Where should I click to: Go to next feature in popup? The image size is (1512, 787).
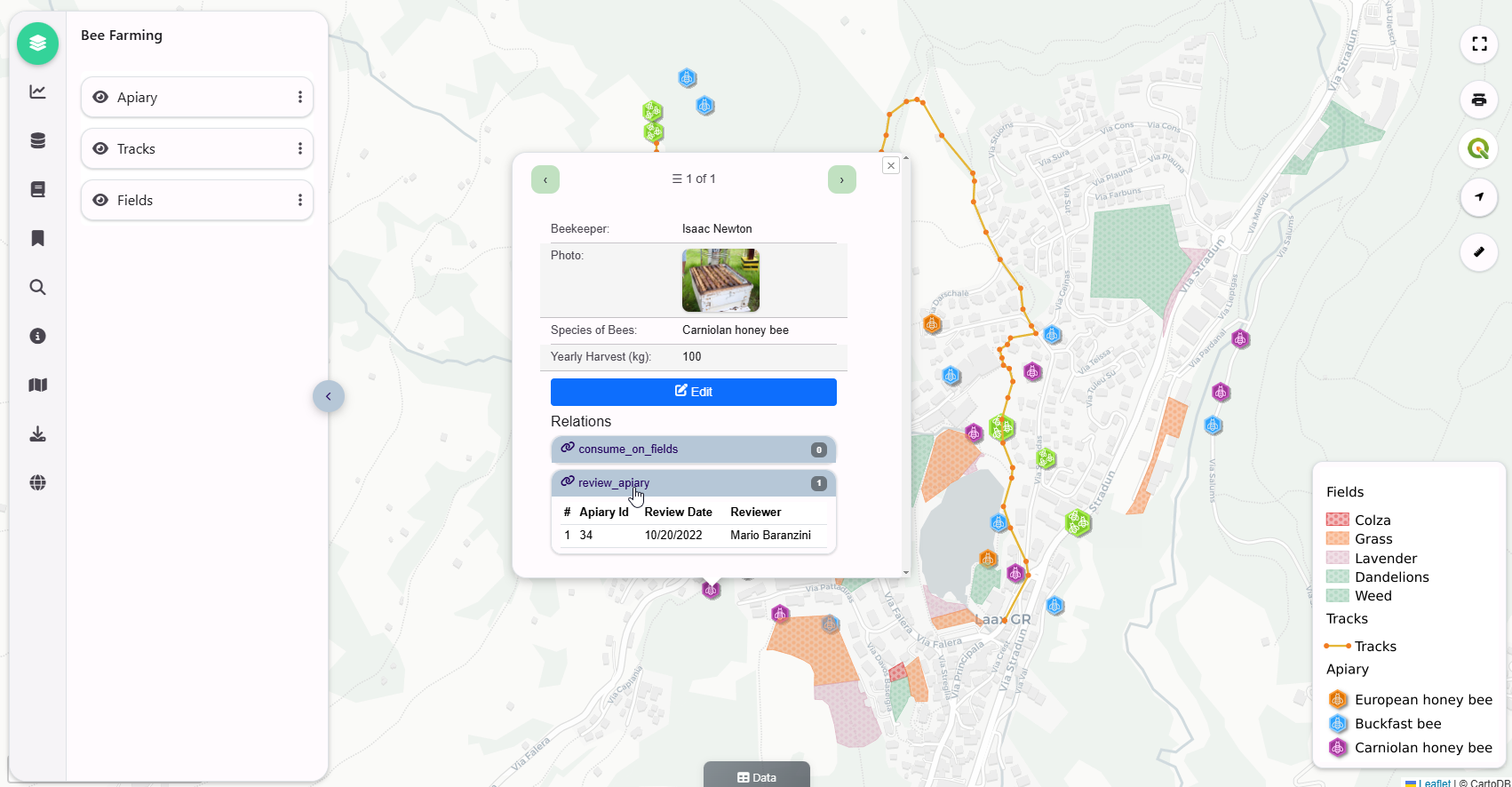pyautogui.click(x=841, y=179)
